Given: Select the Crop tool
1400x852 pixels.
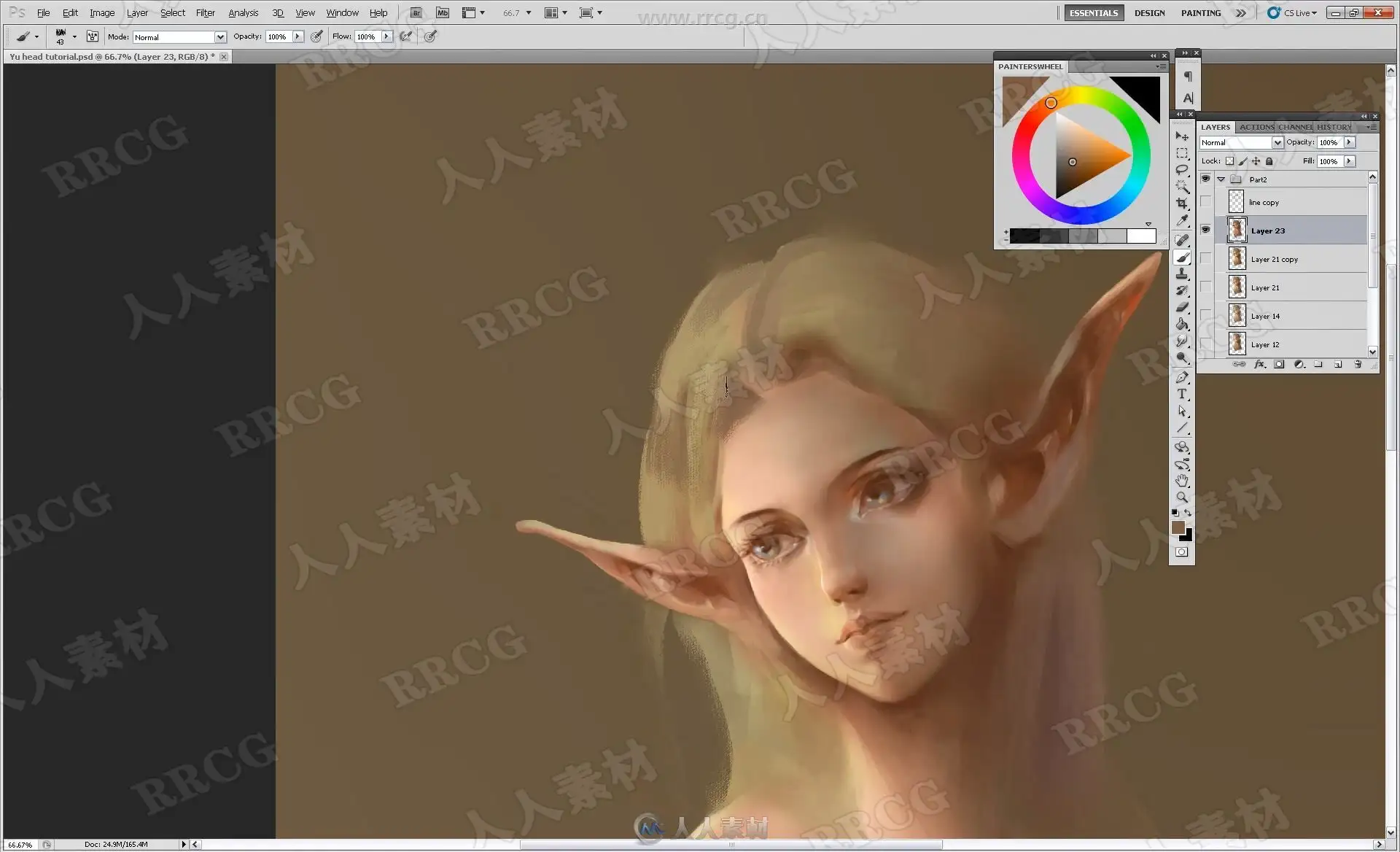Looking at the screenshot, I should [1182, 204].
